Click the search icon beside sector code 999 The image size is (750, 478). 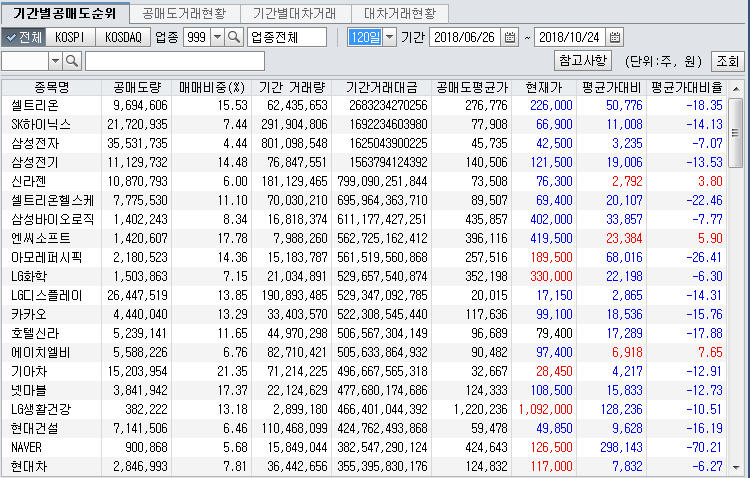pos(234,38)
